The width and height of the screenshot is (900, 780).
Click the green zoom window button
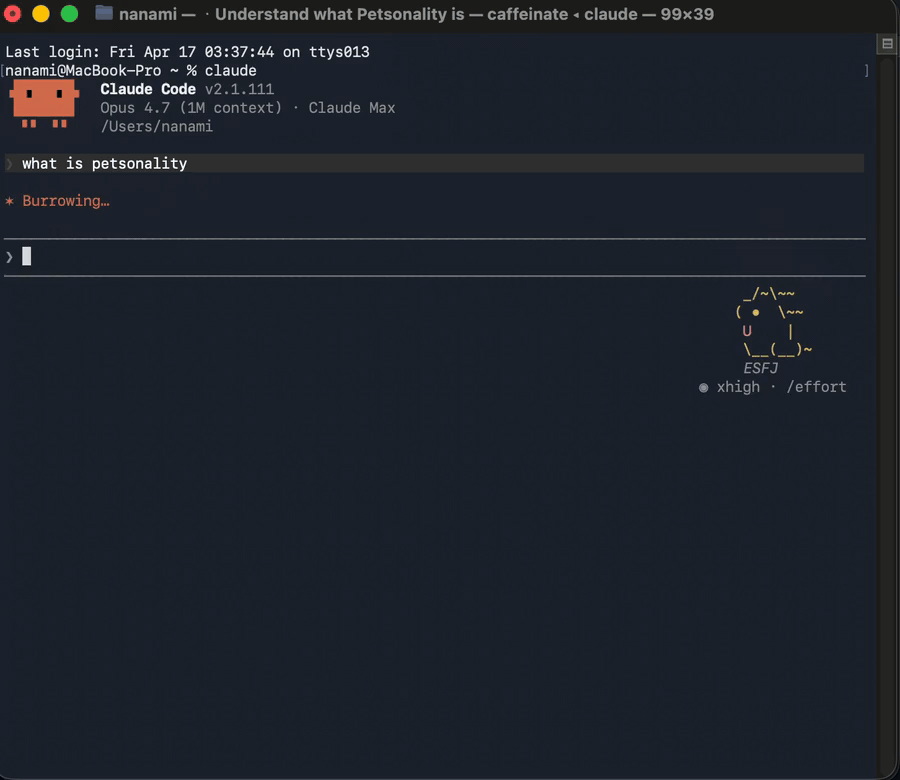(69, 13)
